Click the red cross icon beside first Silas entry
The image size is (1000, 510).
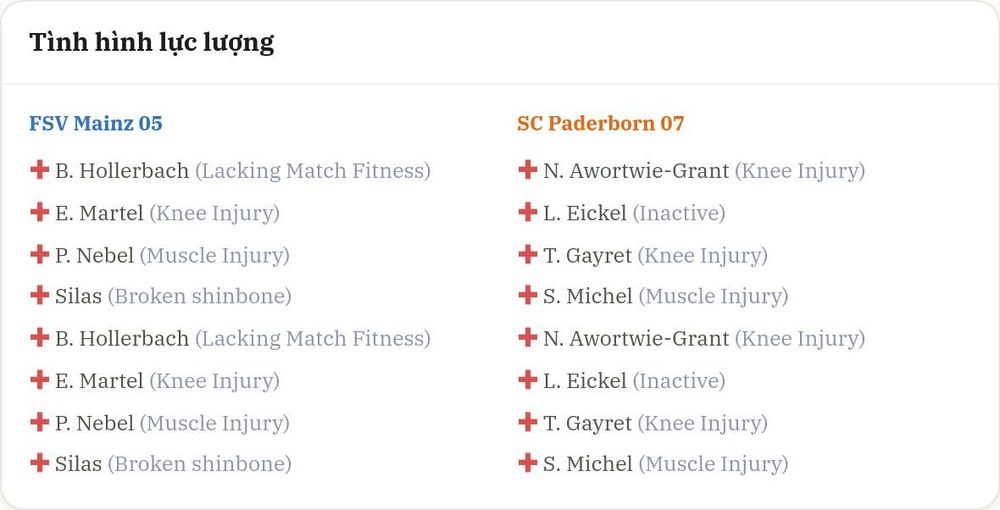tap(40, 295)
